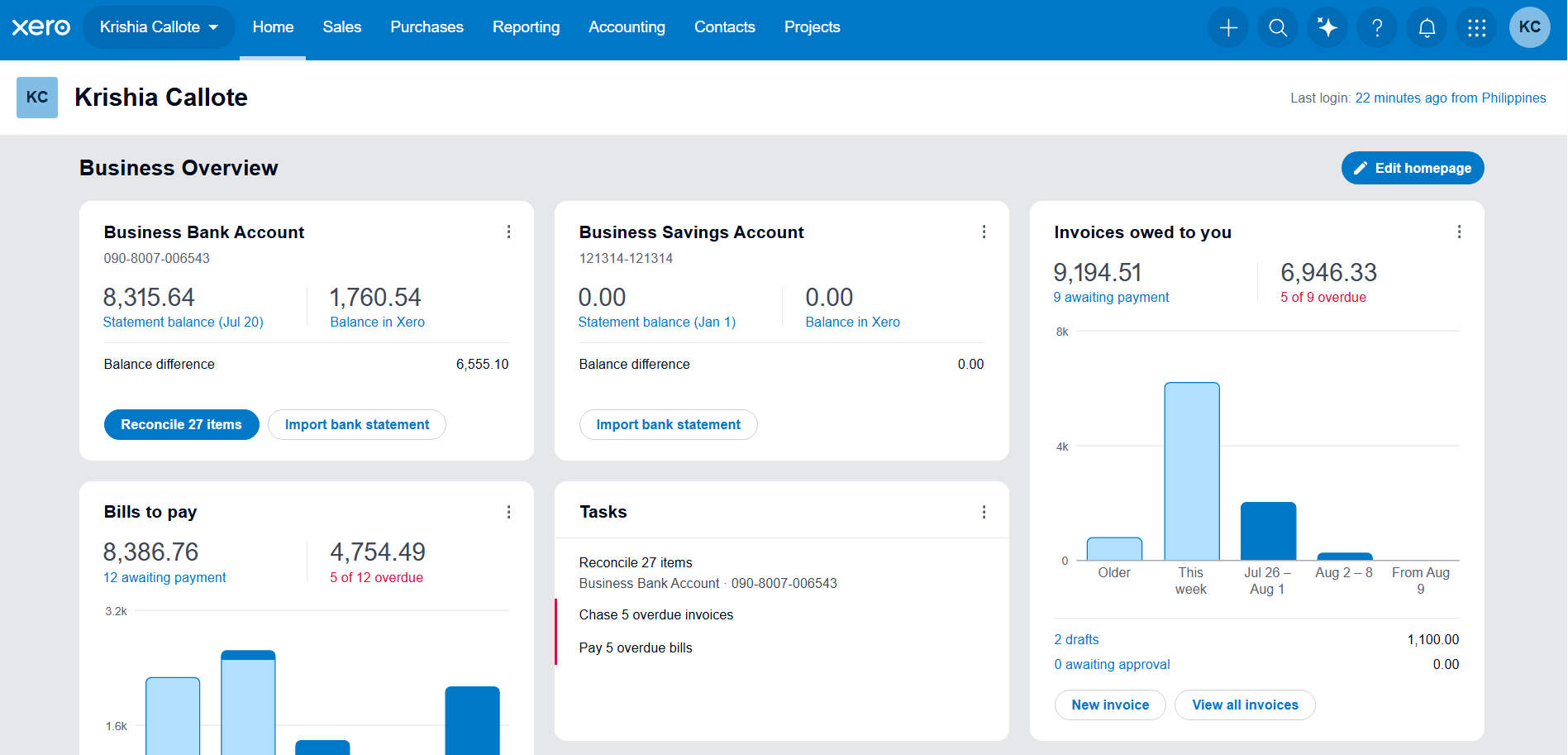Select the Aug 2 – 8 invoices bar
This screenshot has height=755, width=1568.
pos(1345,557)
